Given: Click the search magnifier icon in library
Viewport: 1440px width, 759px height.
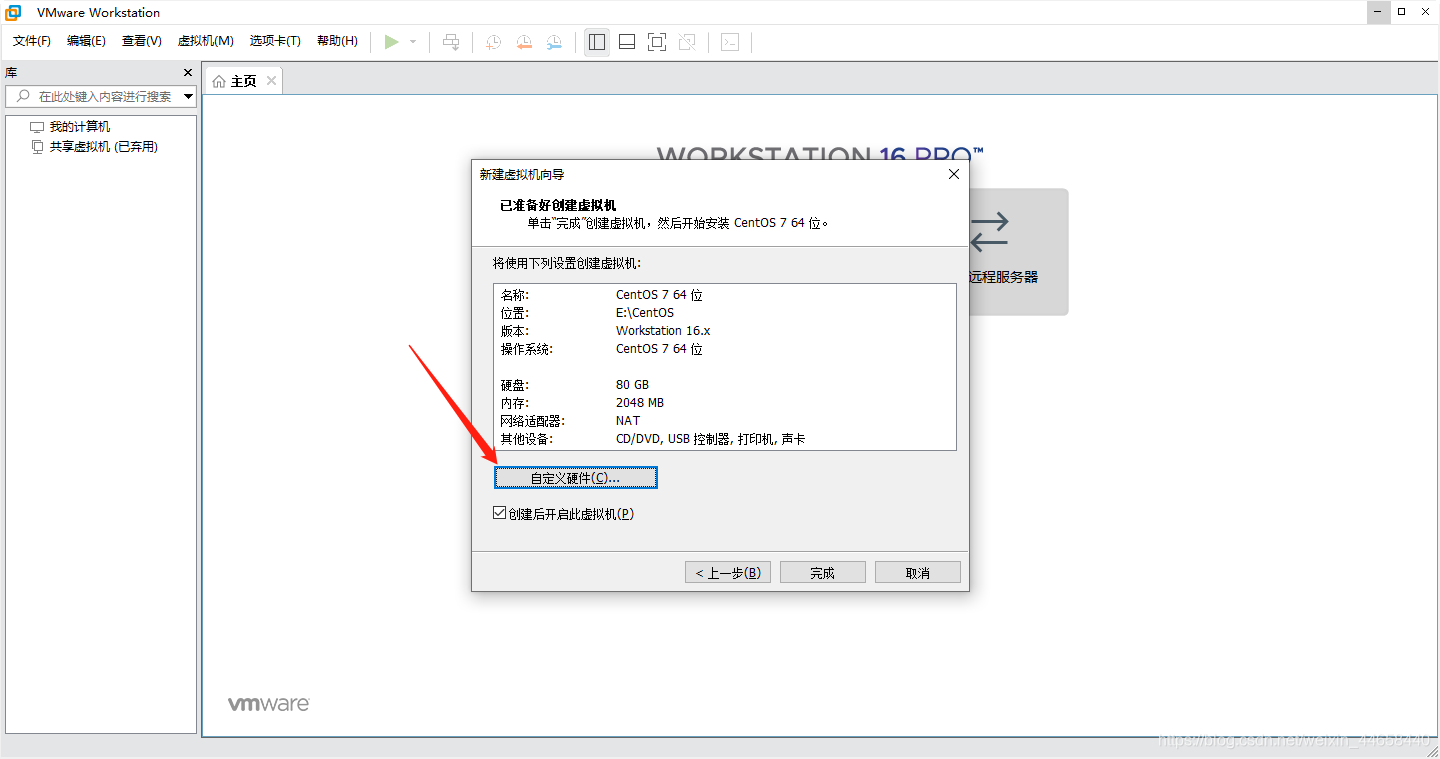Looking at the screenshot, I should tap(23, 96).
